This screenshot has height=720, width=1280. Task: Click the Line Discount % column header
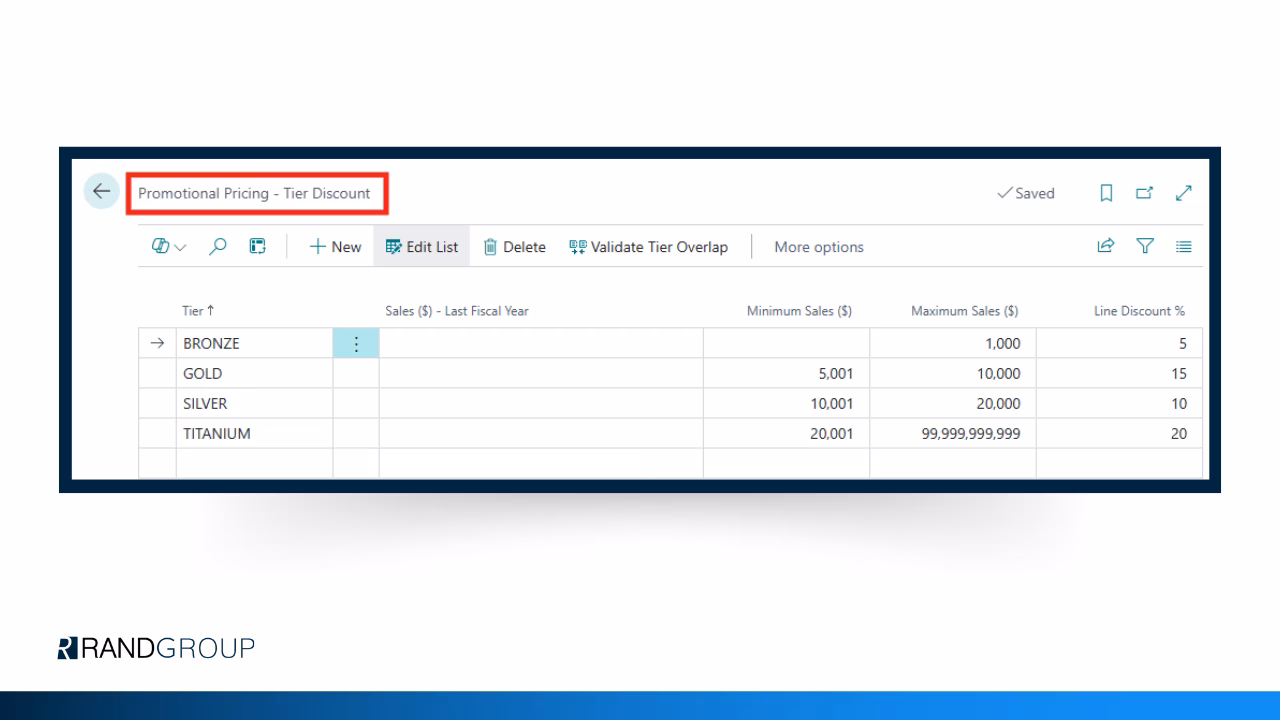[1139, 311]
